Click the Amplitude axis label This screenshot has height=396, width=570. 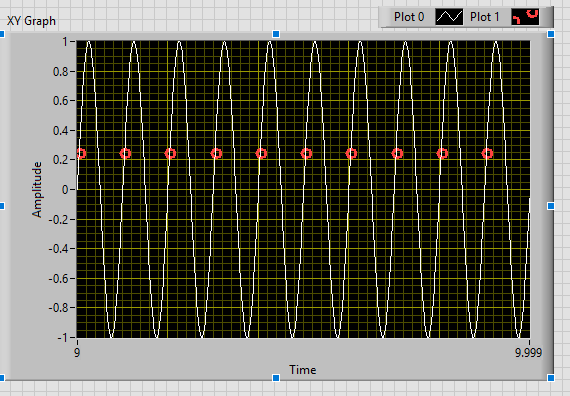pos(37,189)
